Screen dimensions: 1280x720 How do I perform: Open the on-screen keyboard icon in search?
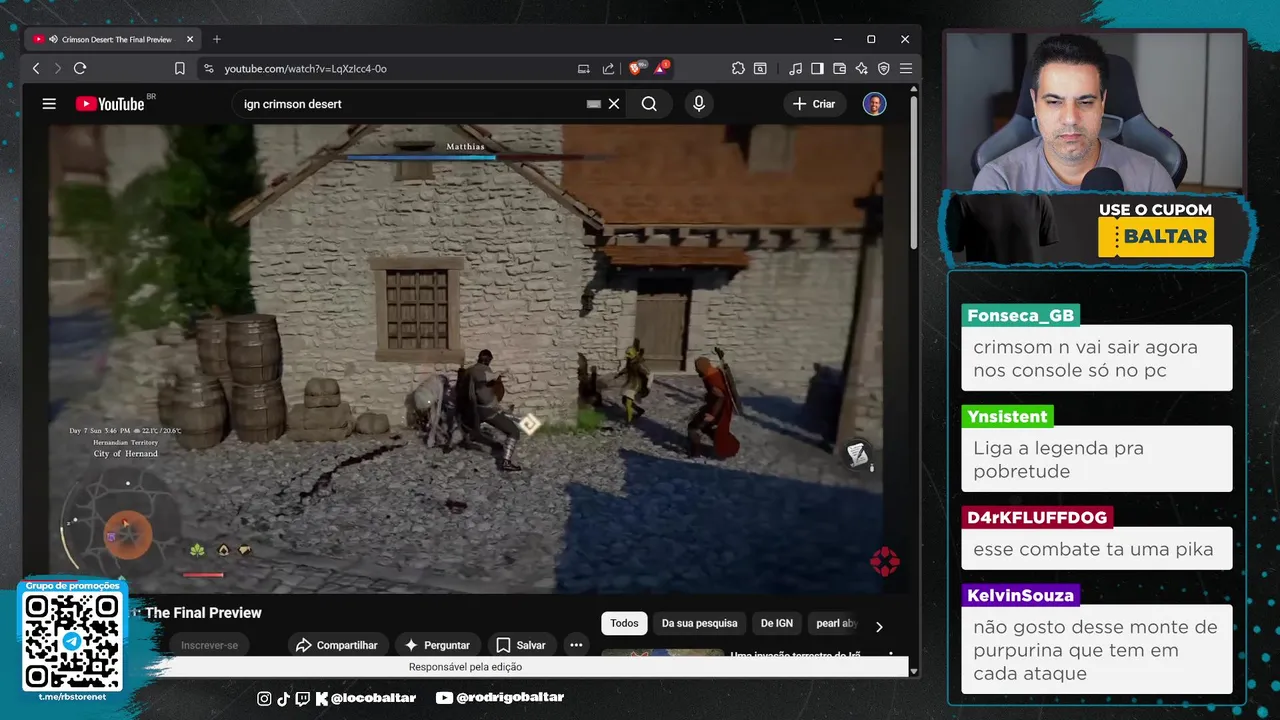coord(594,104)
